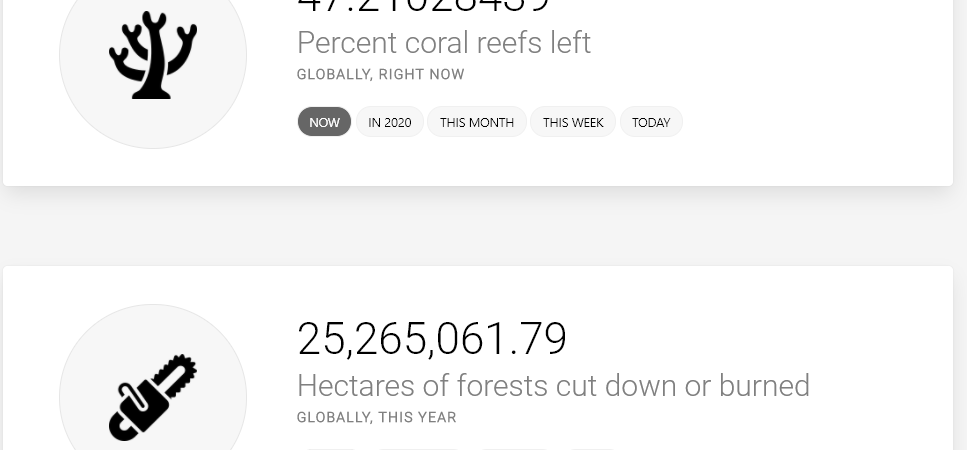Open "Hectares of forests cut down or burned" heading
Viewport: 967px width, 450px height.
click(x=553, y=386)
